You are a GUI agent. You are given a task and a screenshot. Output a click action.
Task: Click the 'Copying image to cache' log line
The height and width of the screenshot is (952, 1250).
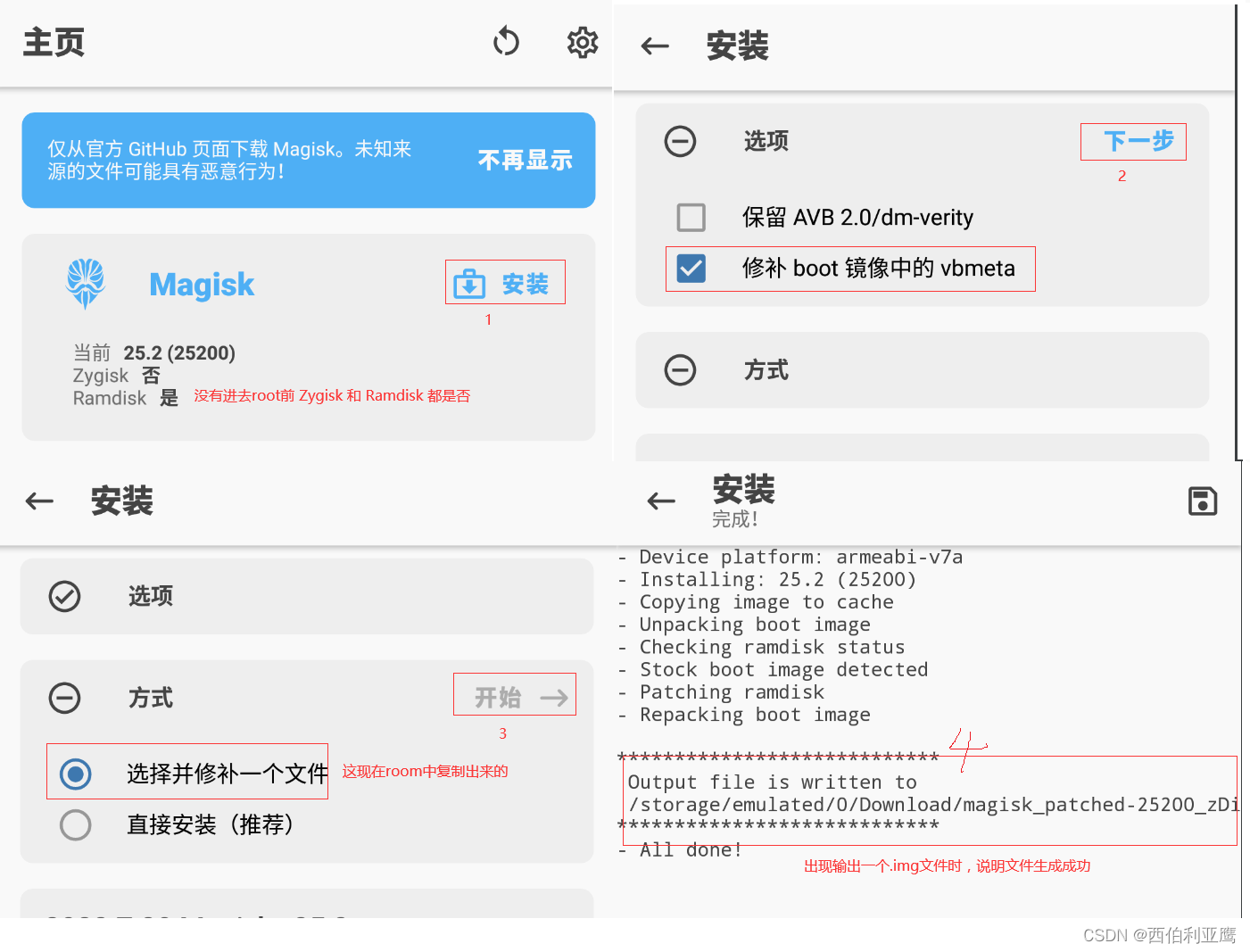coord(756,602)
